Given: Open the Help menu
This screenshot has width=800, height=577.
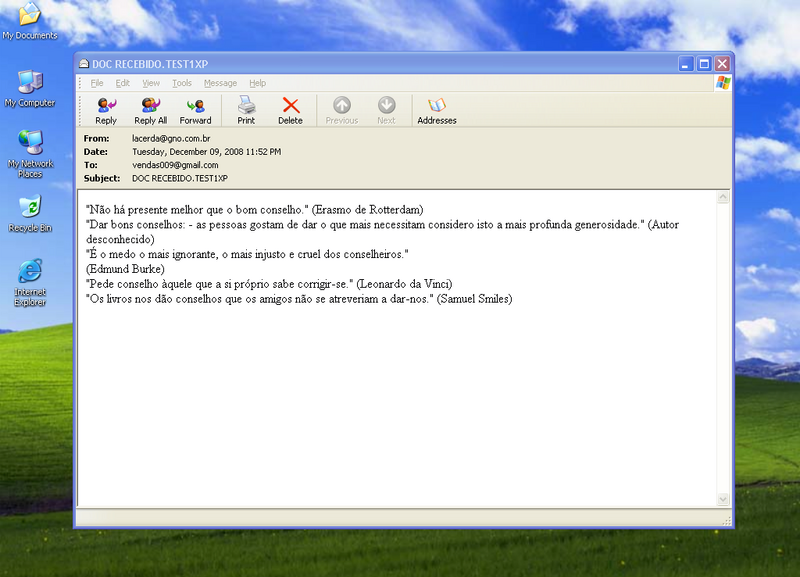Looking at the screenshot, I should [x=257, y=83].
